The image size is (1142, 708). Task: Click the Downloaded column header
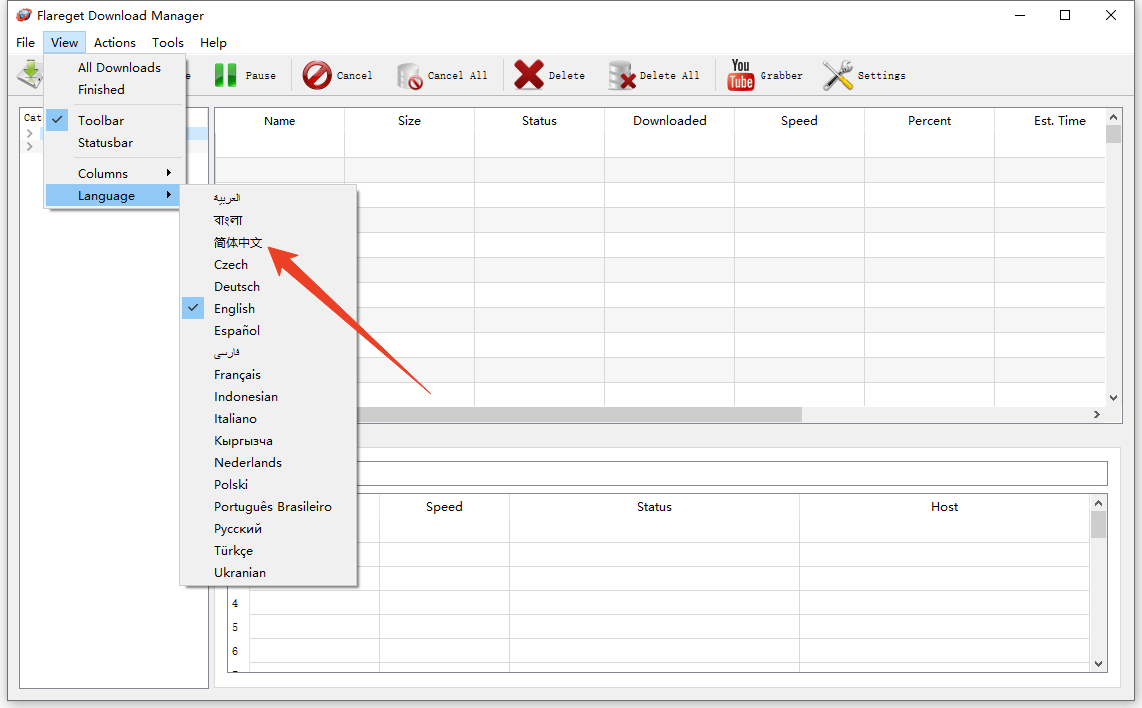pyautogui.click(x=669, y=121)
